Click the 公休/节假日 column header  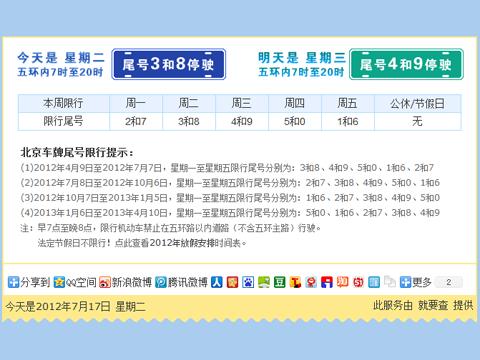[418, 103]
